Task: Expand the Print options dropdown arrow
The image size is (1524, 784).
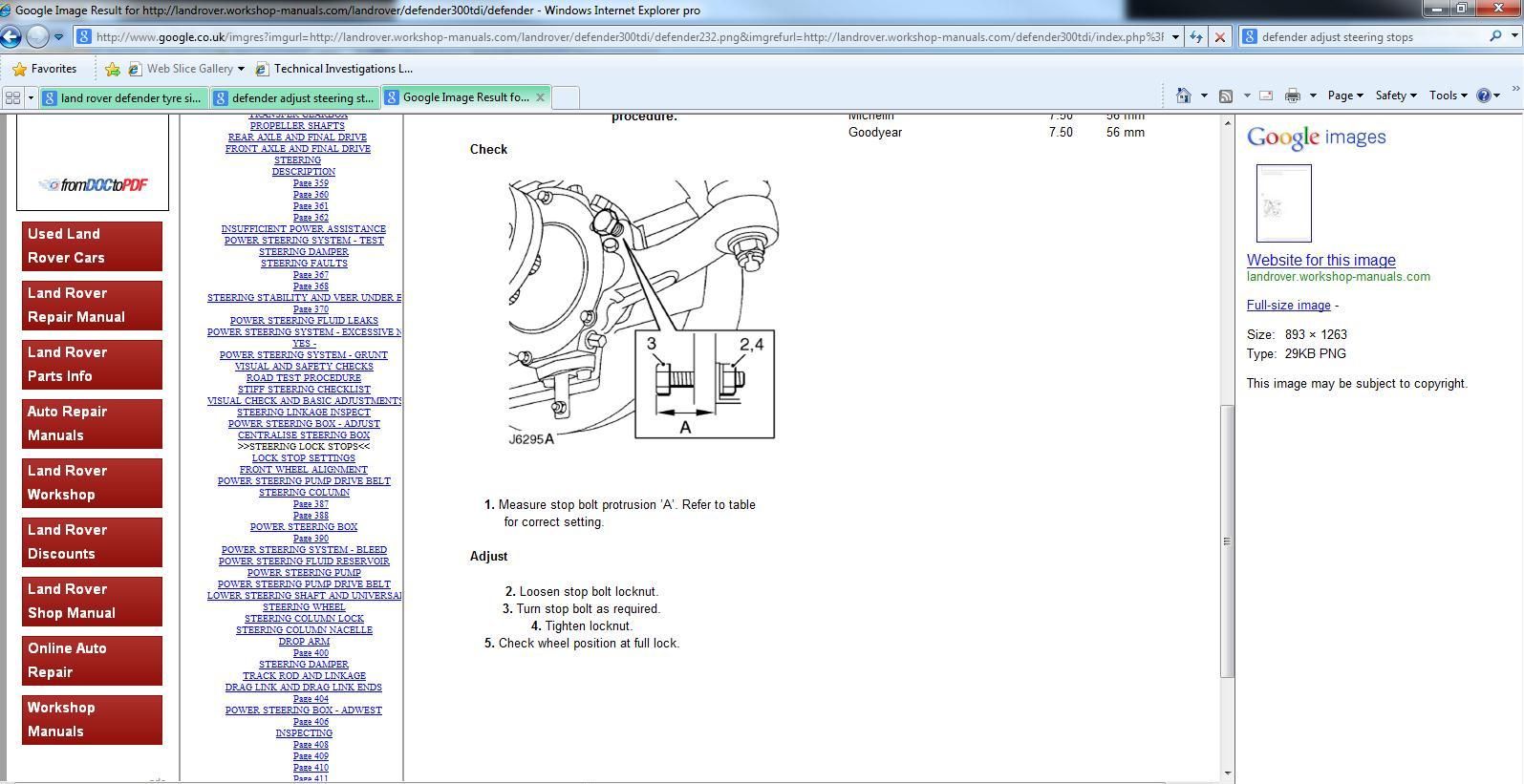Action: 1313,95
